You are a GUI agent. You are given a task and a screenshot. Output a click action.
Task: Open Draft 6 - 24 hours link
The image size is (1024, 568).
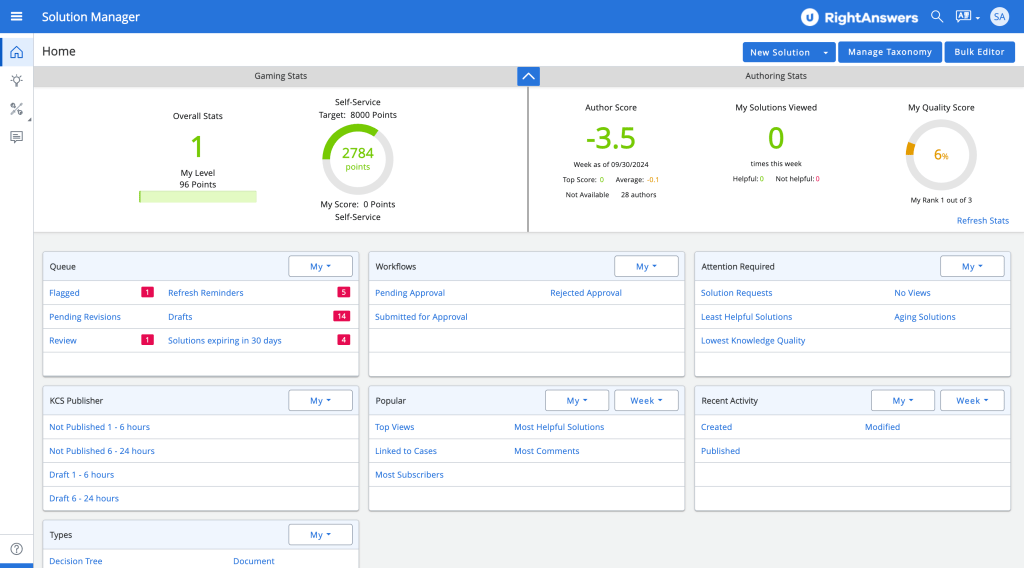[84, 498]
